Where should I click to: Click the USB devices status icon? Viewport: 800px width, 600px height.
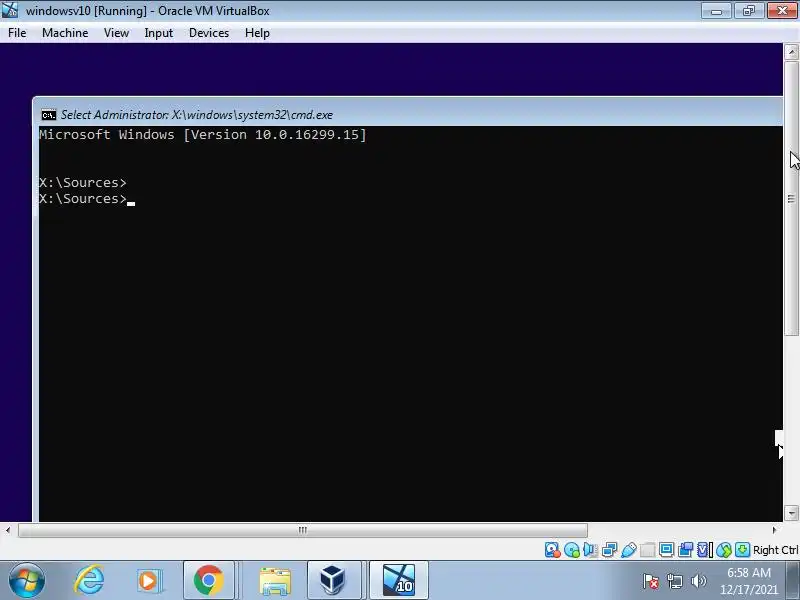[x=629, y=549]
